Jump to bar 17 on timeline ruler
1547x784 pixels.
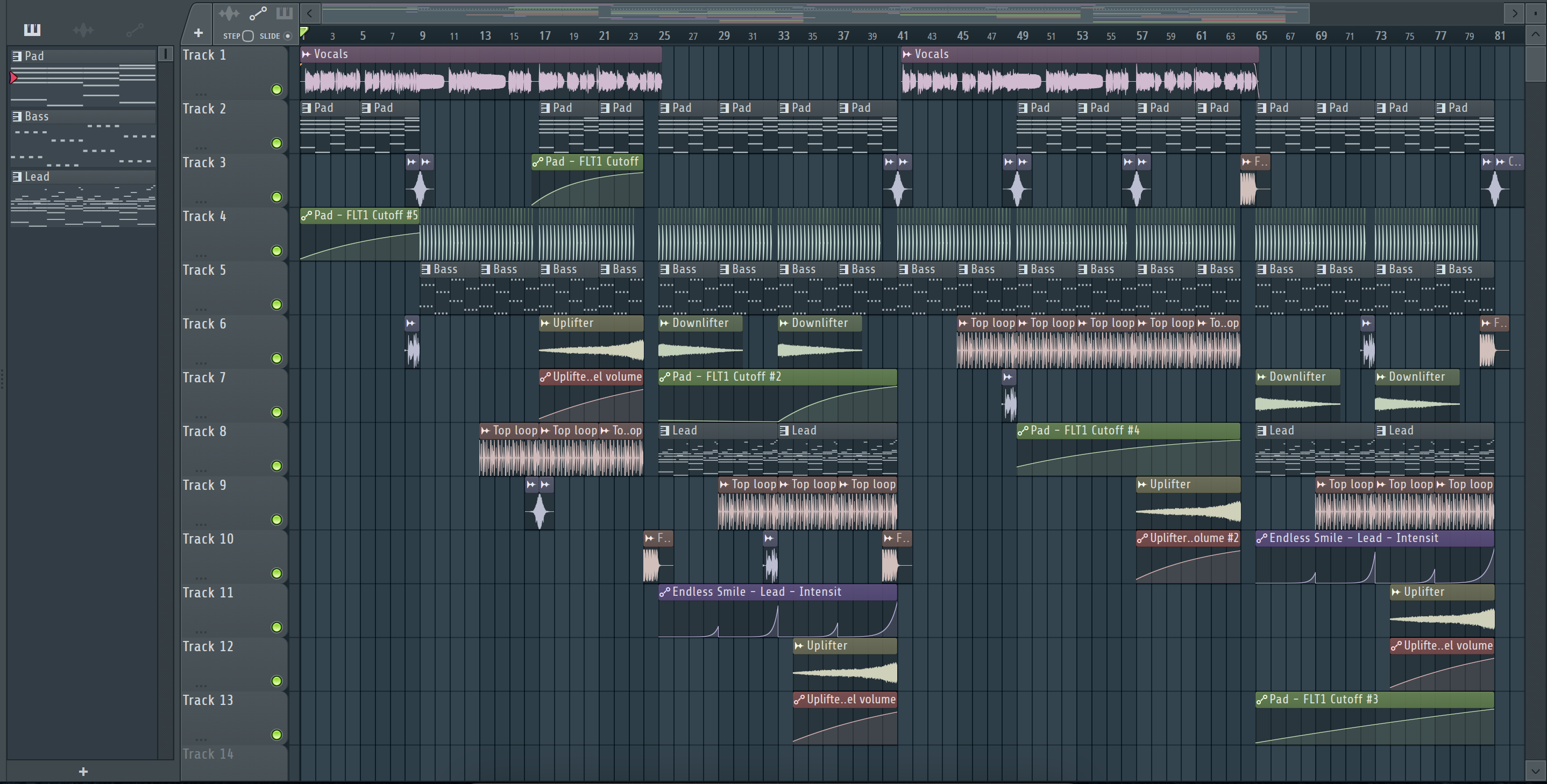(x=545, y=35)
